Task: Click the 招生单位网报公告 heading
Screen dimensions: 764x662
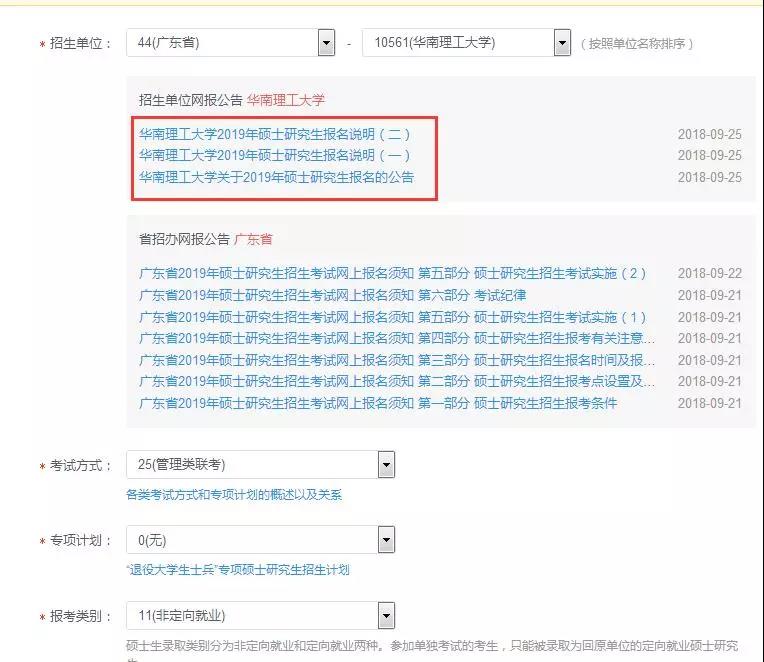Action: [x=191, y=100]
